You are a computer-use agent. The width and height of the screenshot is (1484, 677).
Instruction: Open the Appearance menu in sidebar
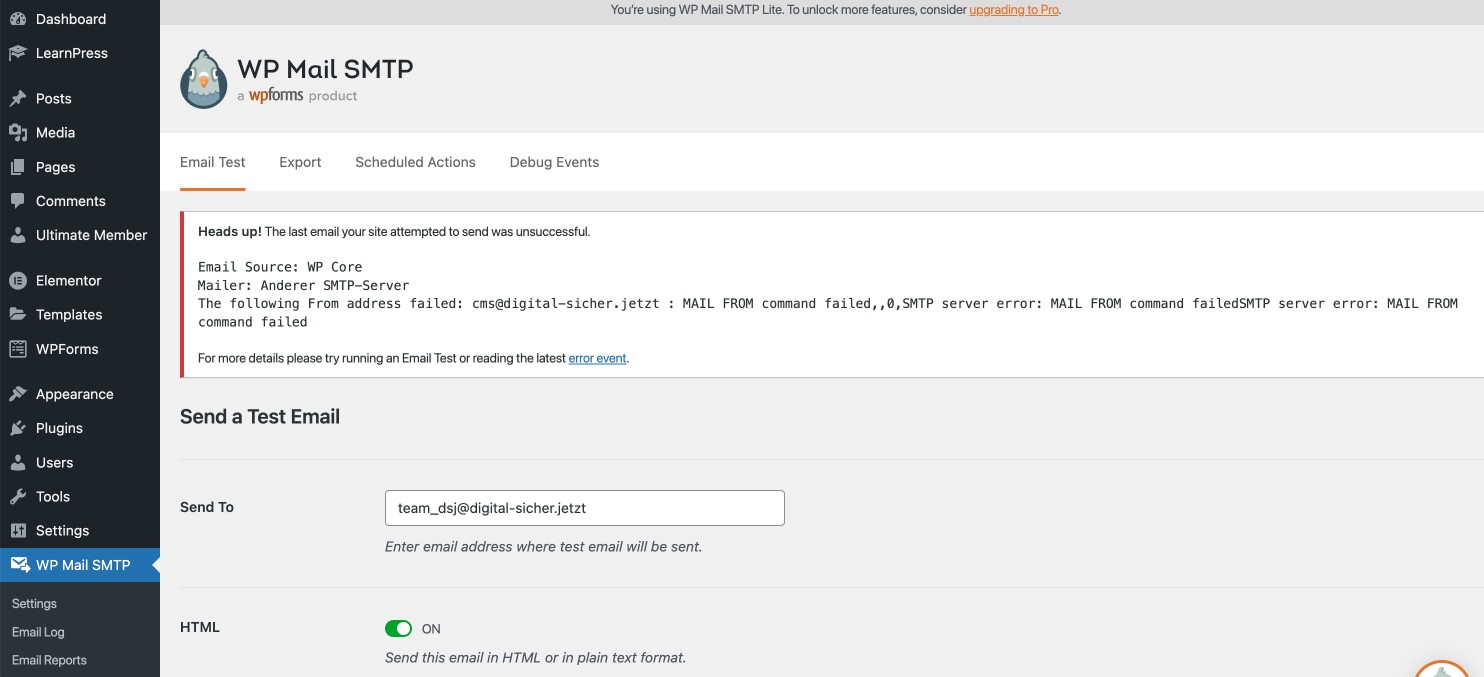(74, 394)
